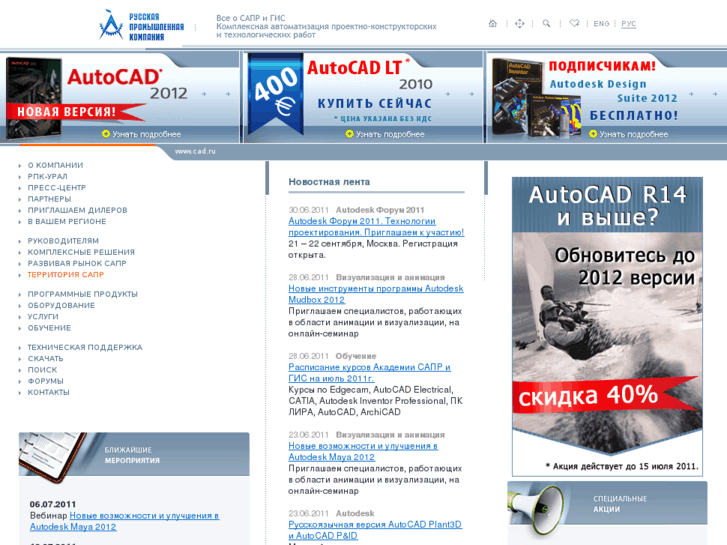Click Узнать подробнее under AutoCAD 2012
727x545 pixels.
pyautogui.click(x=147, y=134)
